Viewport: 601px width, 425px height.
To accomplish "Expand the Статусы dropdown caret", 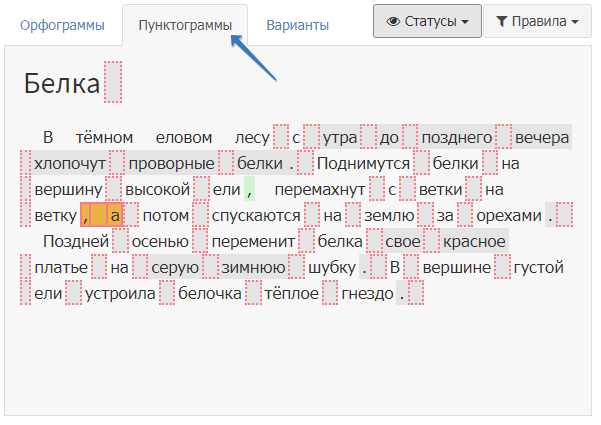I will point(468,22).
